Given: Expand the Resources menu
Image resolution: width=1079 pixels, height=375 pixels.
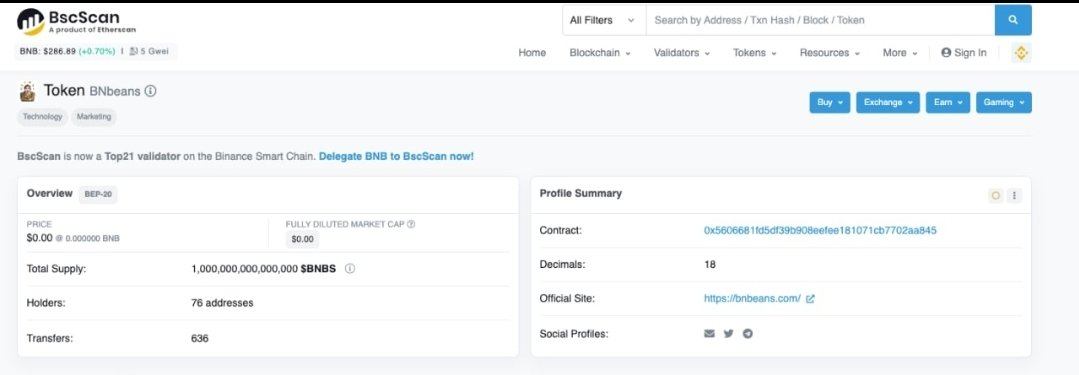Looking at the screenshot, I should [829, 52].
